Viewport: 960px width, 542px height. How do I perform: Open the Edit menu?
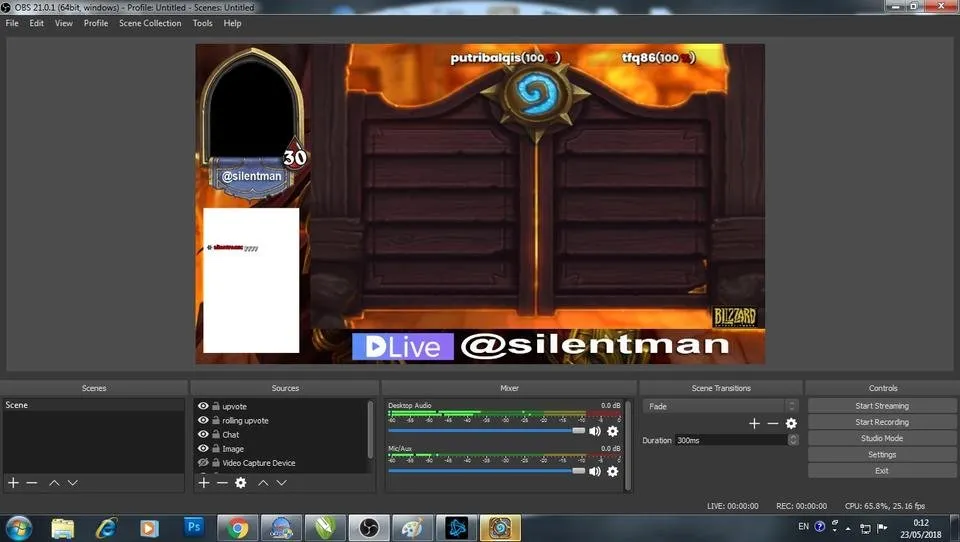coord(37,23)
